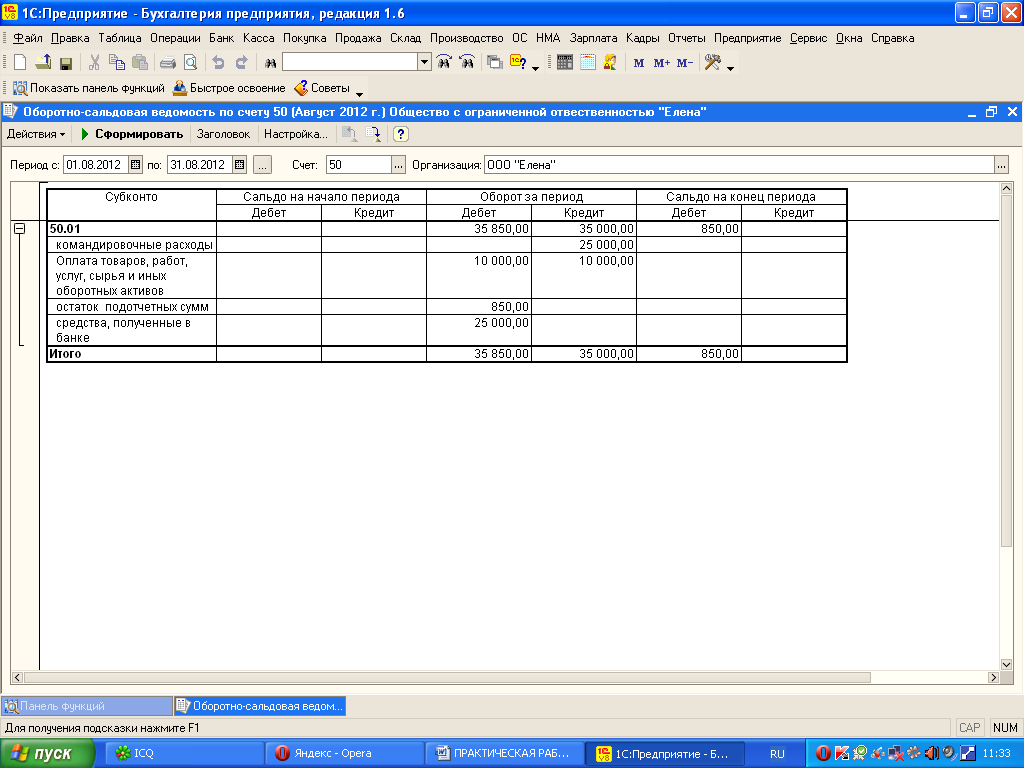Open the Операции menu

pyautogui.click(x=175, y=38)
